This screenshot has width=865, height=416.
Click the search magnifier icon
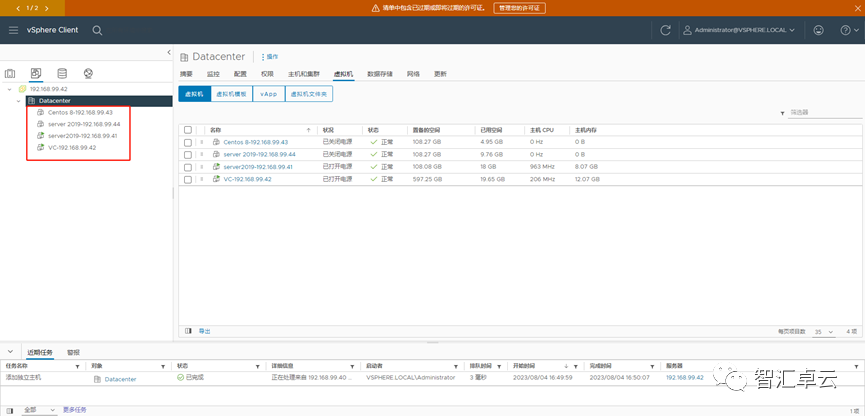(97, 30)
